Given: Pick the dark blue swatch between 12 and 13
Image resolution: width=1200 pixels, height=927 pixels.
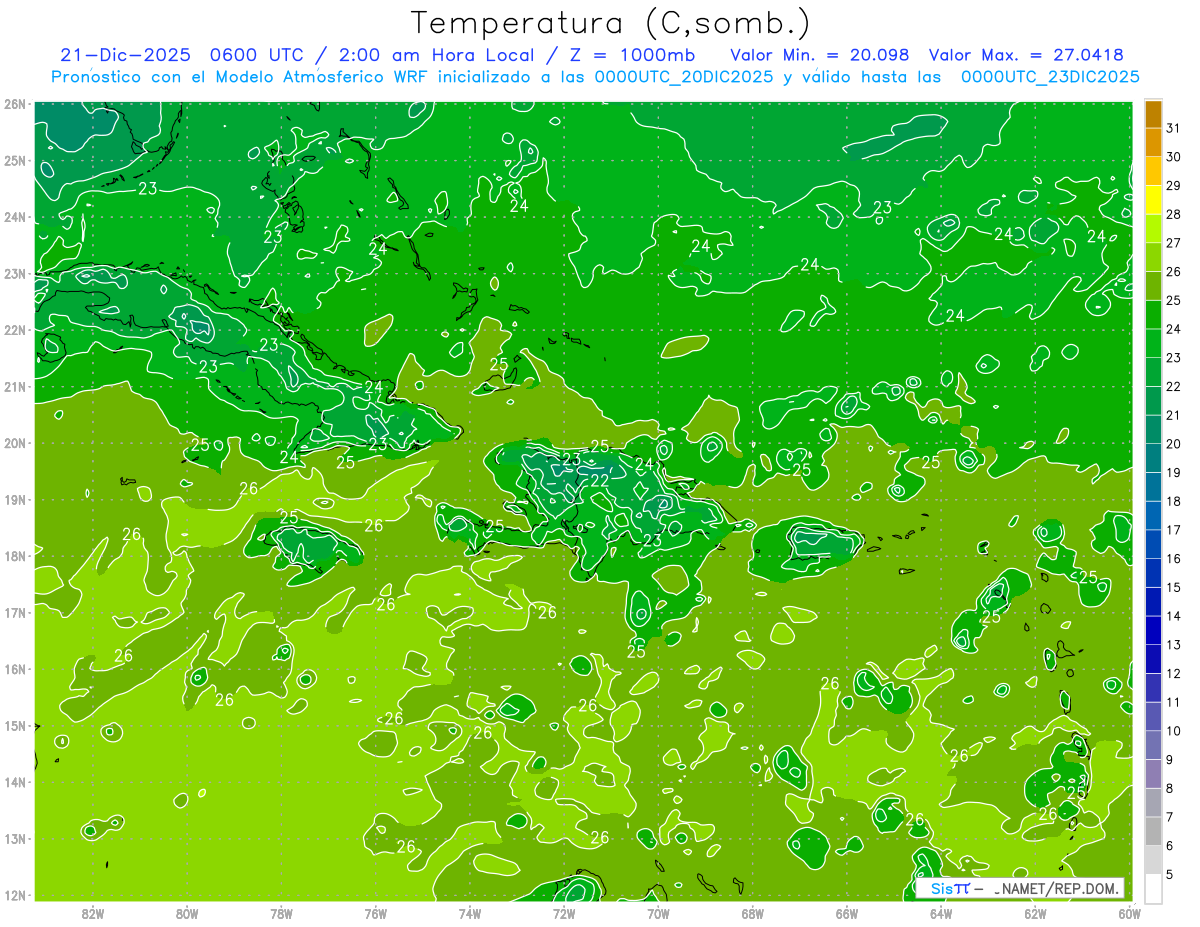Looking at the screenshot, I should [x=1153, y=659].
